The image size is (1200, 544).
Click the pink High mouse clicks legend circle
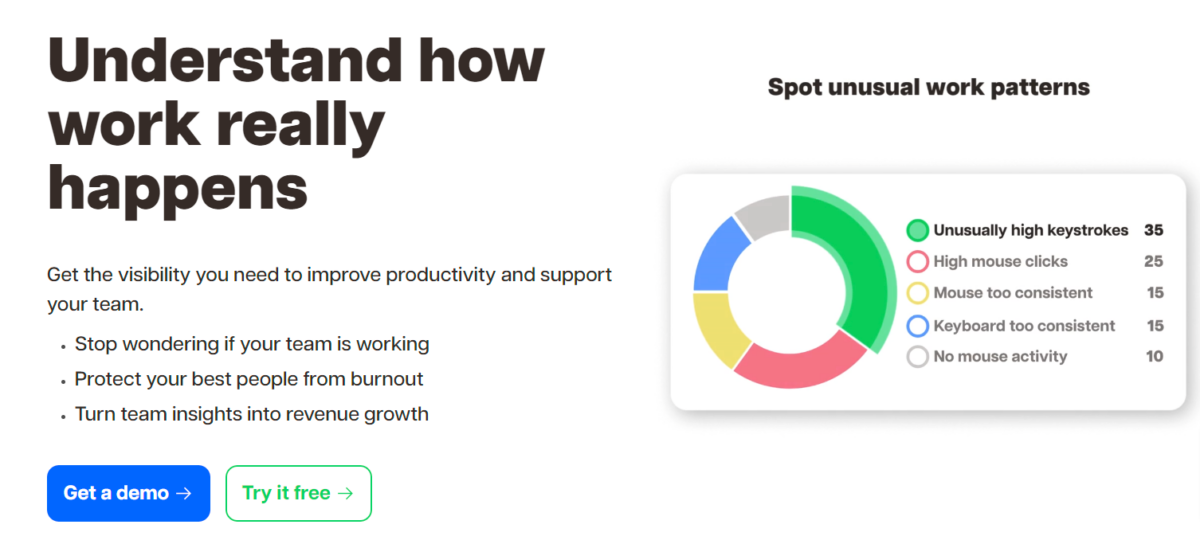click(x=918, y=262)
